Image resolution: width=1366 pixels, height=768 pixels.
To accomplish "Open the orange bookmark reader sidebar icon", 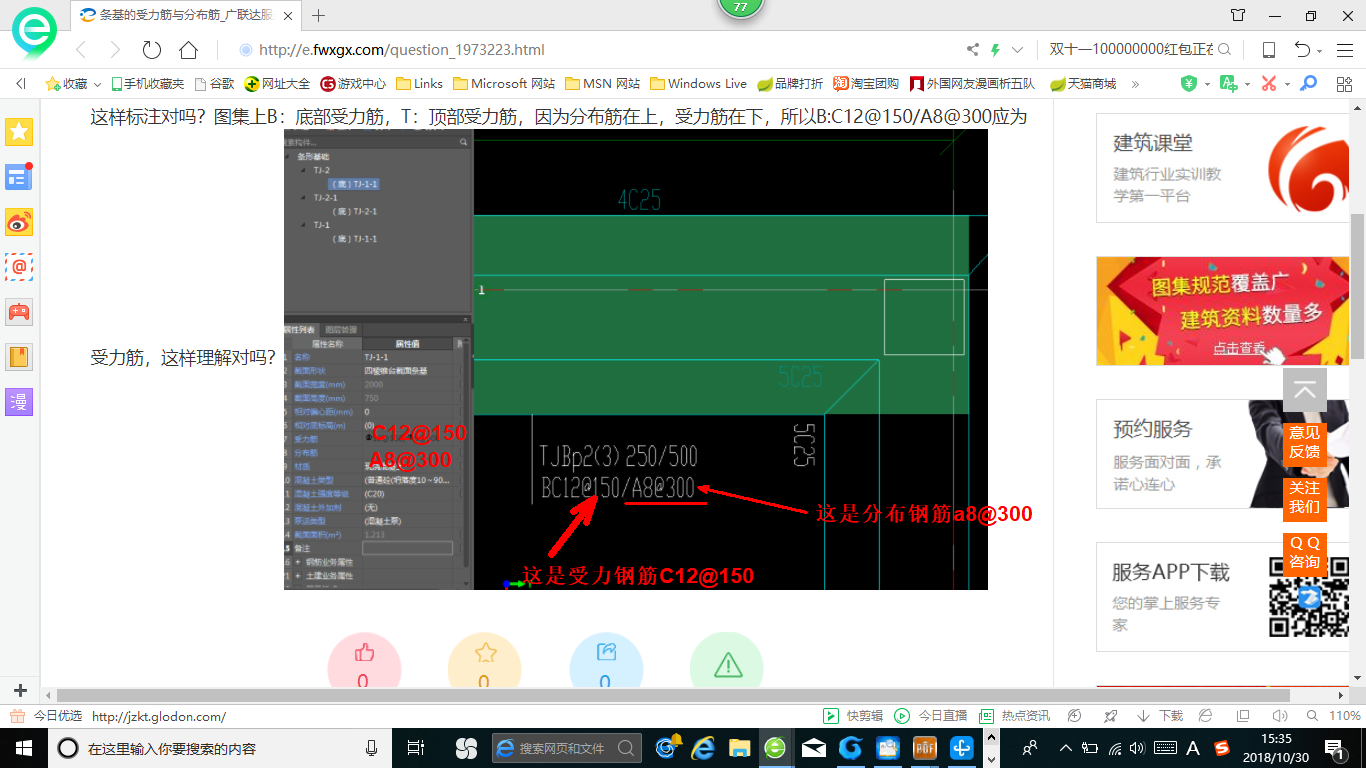I will click(x=19, y=357).
